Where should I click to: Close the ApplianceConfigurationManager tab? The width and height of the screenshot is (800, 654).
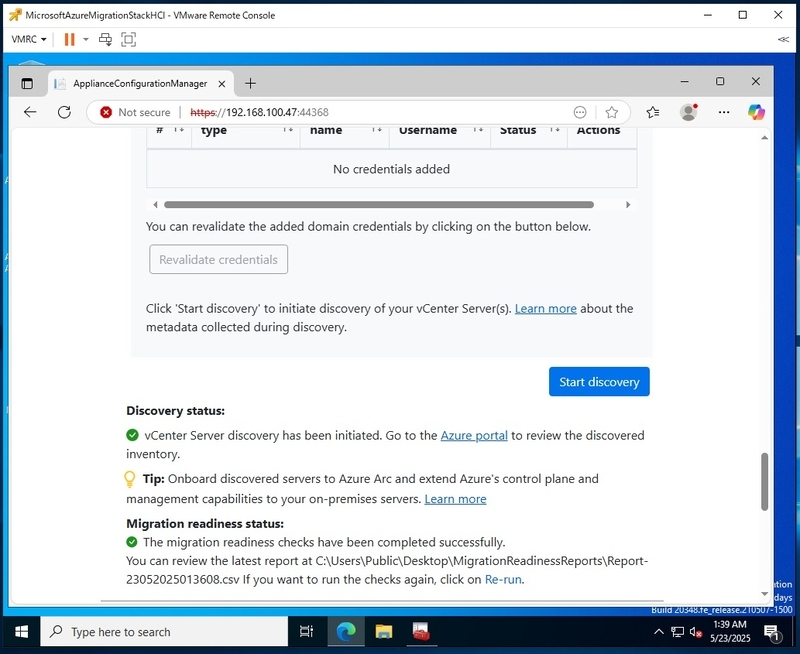tap(222, 84)
